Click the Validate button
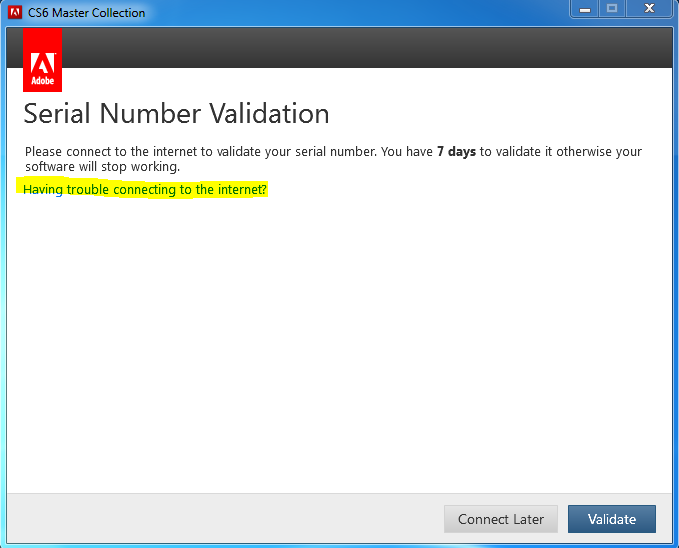The height and width of the screenshot is (548, 679). click(611, 519)
